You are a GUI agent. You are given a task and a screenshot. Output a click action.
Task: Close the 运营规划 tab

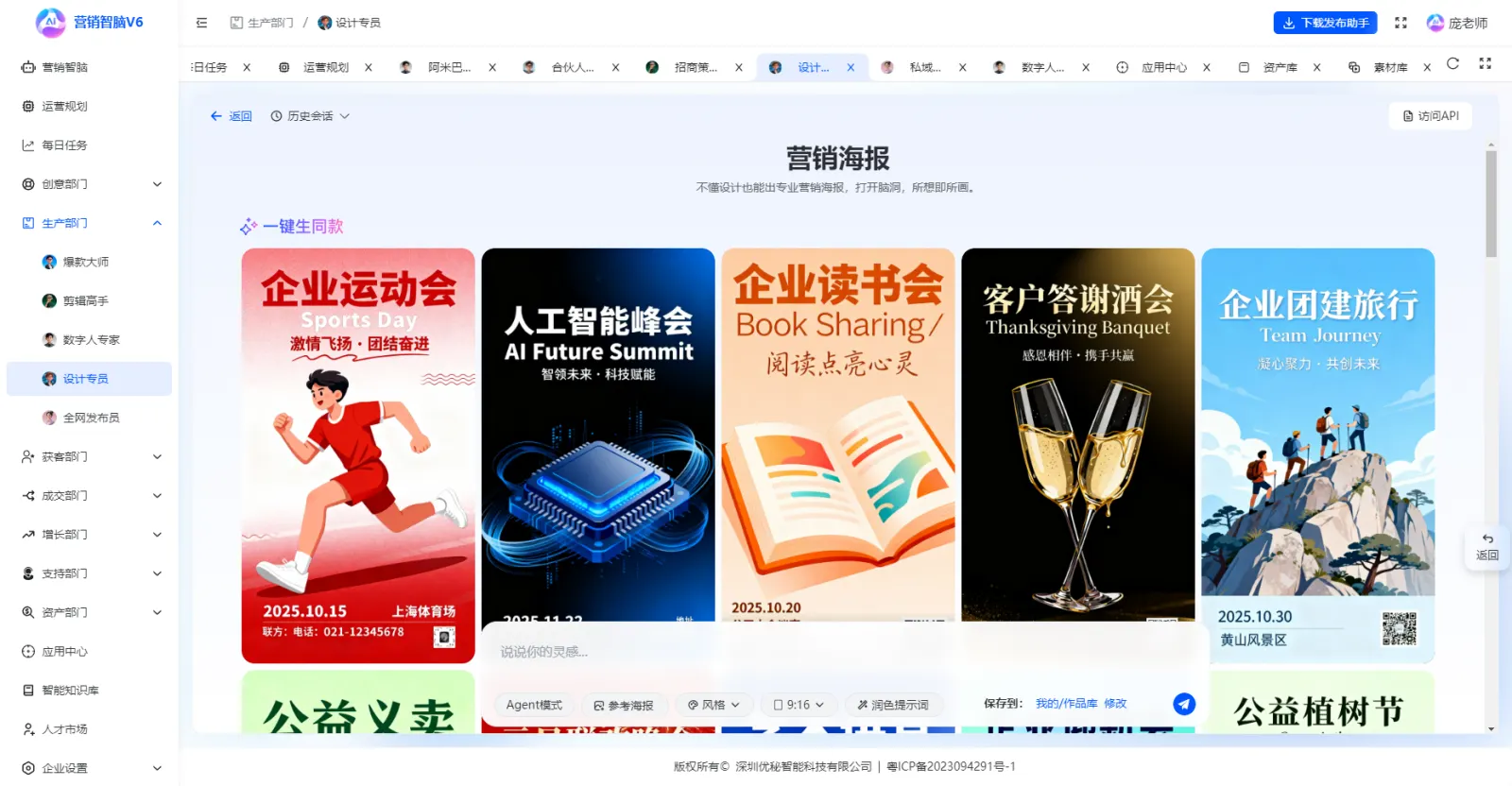click(369, 67)
